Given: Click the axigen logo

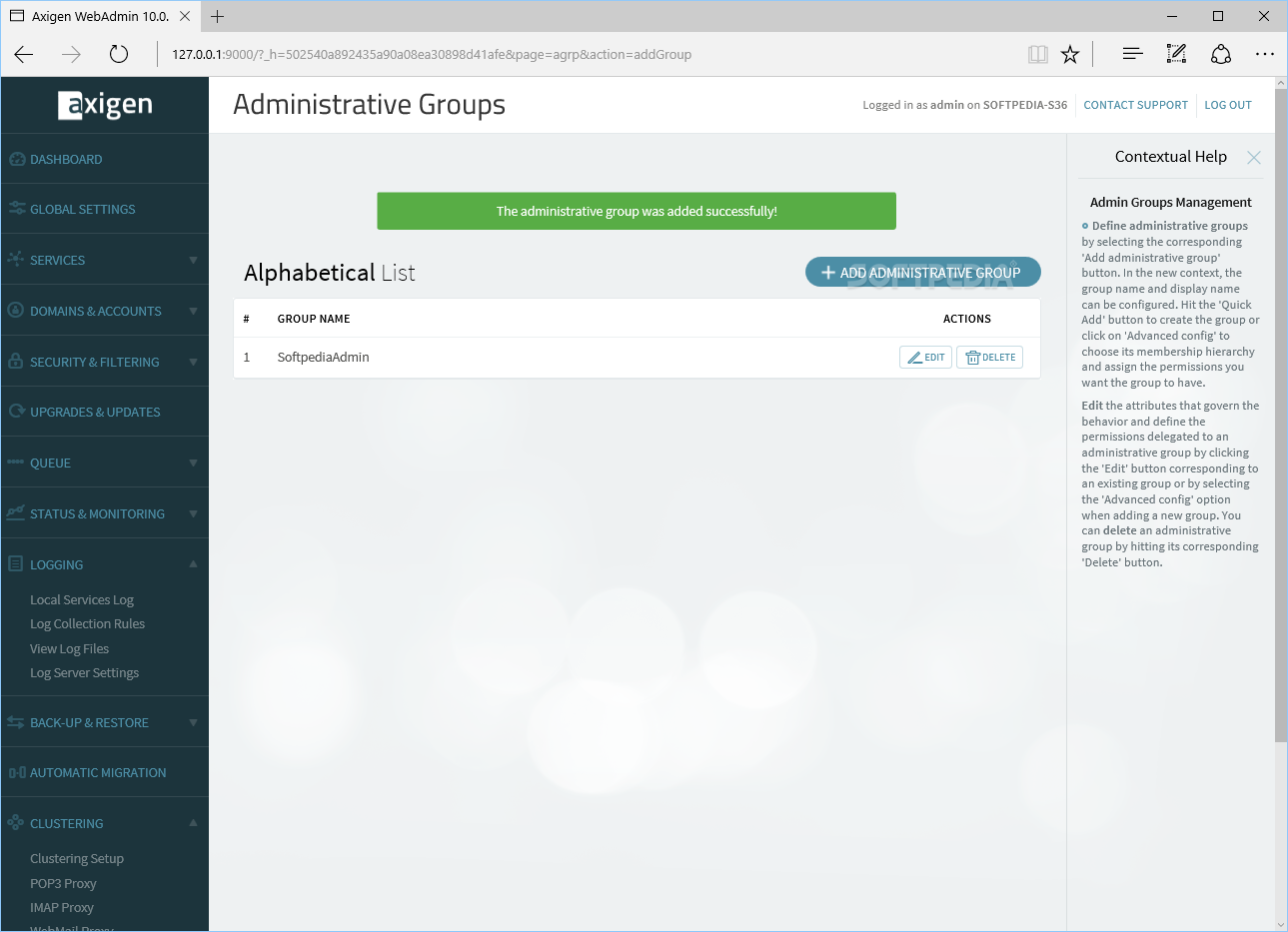Looking at the screenshot, I should [105, 105].
